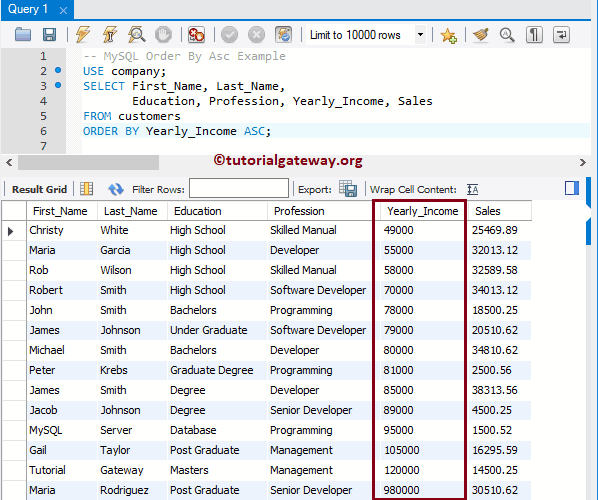Image resolution: width=598 pixels, height=500 pixels.
Task: Refresh the result grid data
Action: [116, 189]
